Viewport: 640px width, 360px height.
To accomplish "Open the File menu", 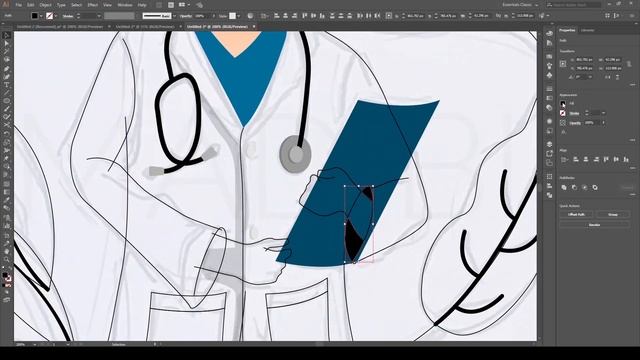I will (18, 5).
